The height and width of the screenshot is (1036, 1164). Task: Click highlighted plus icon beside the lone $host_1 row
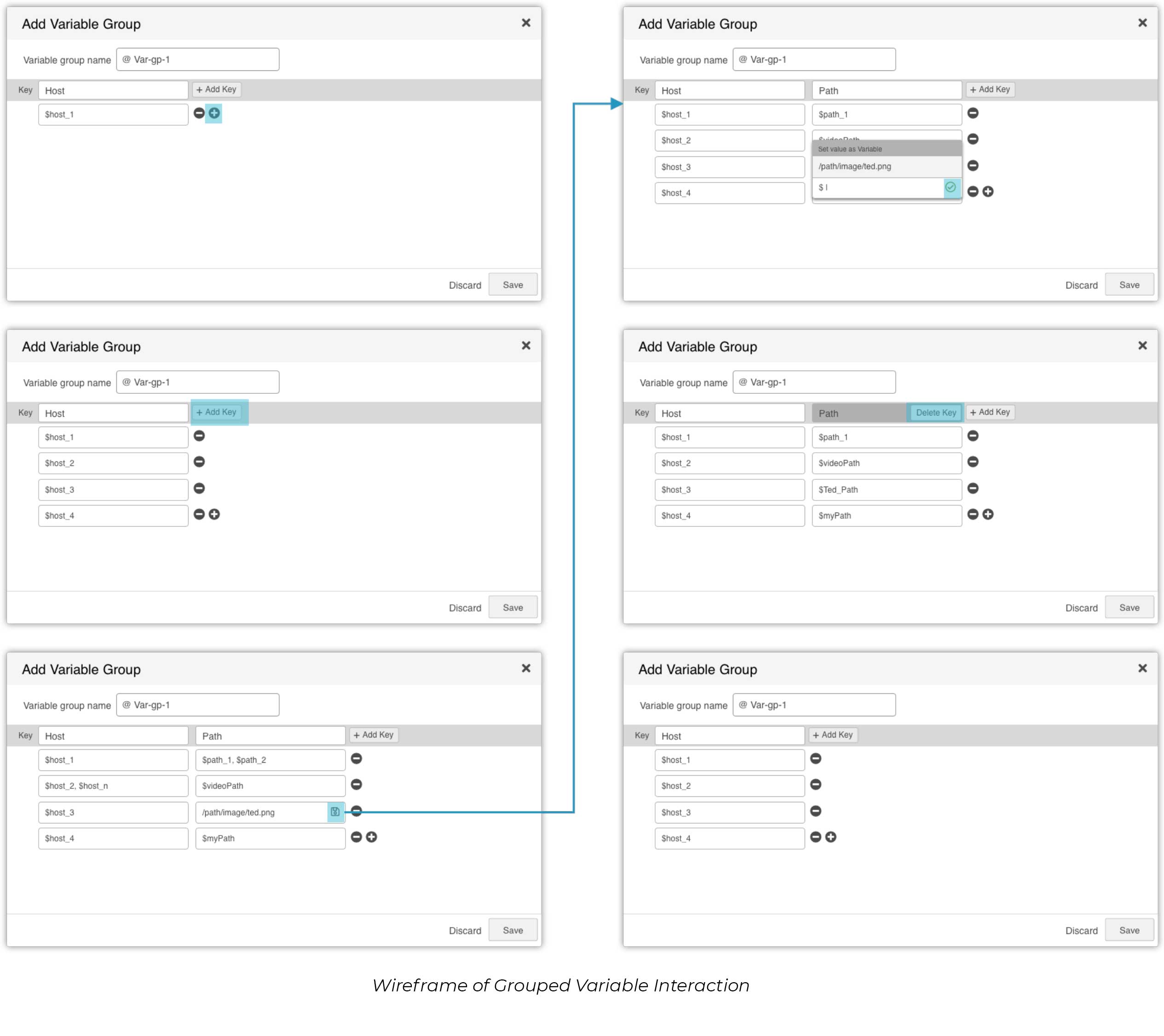click(214, 113)
